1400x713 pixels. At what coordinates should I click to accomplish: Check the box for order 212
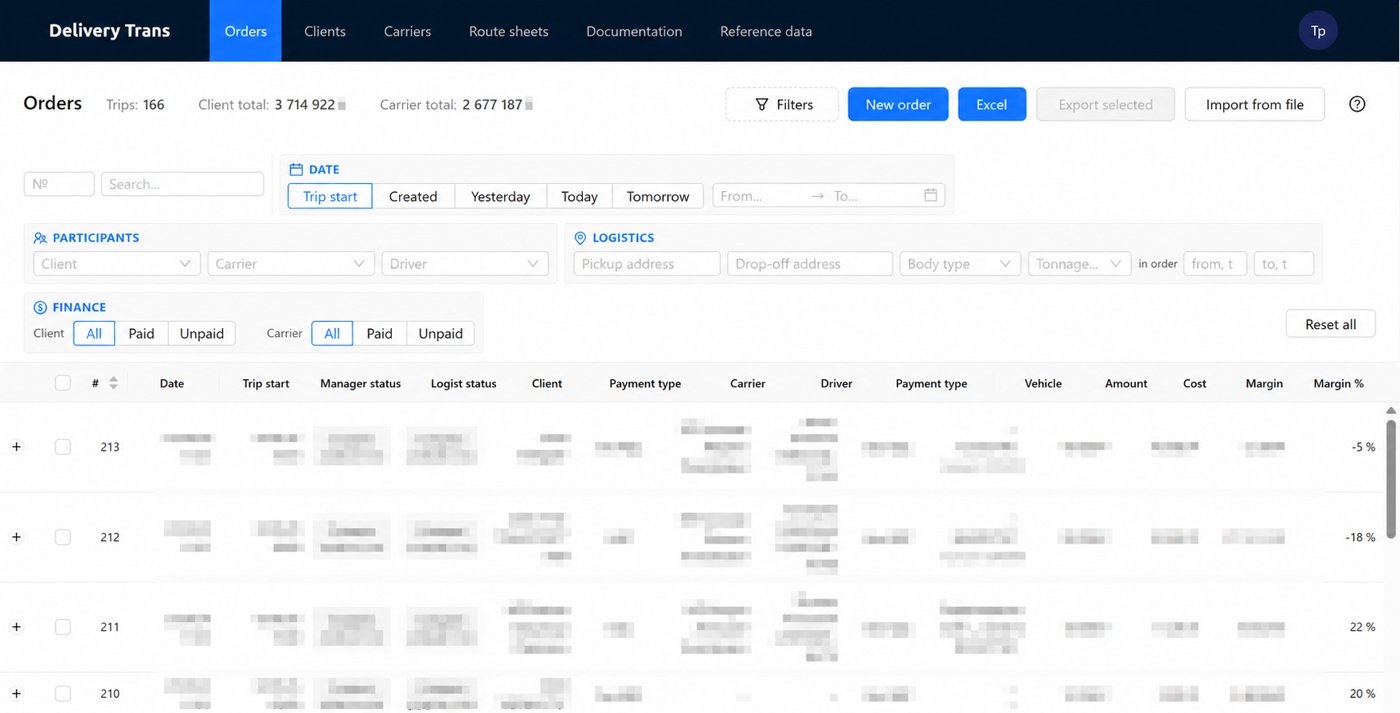(x=63, y=537)
